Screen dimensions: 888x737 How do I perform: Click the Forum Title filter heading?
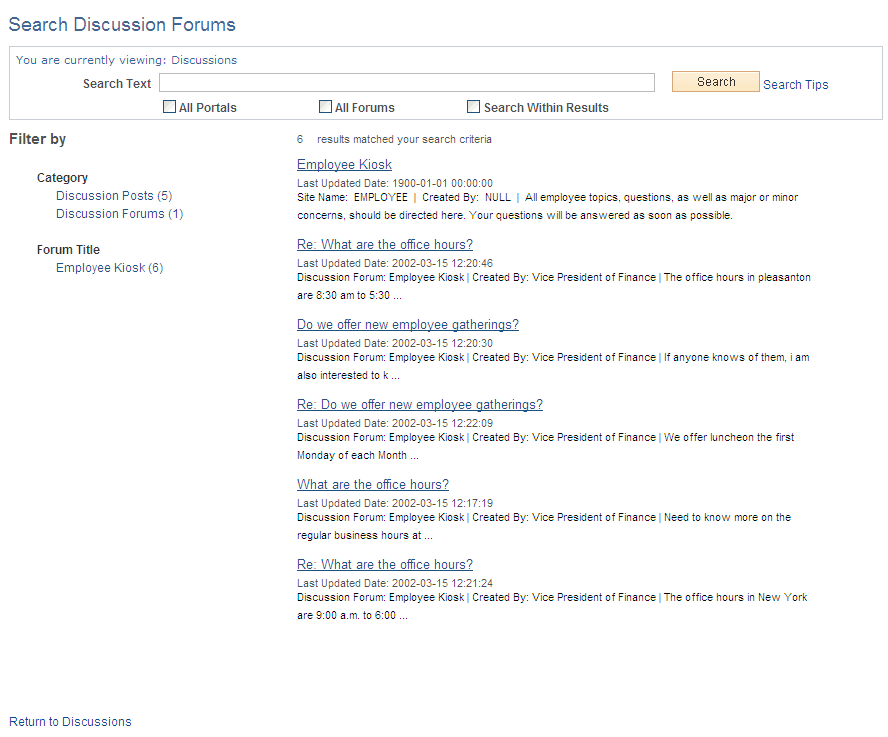pyautogui.click(x=68, y=249)
